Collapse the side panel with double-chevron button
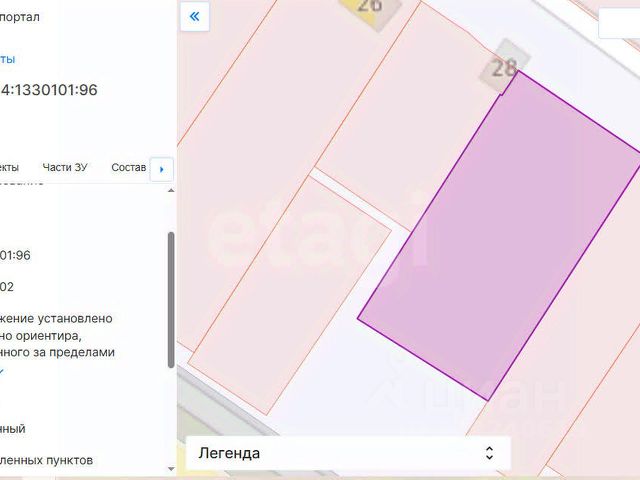The height and width of the screenshot is (480, 640). (x=195, y=17)
